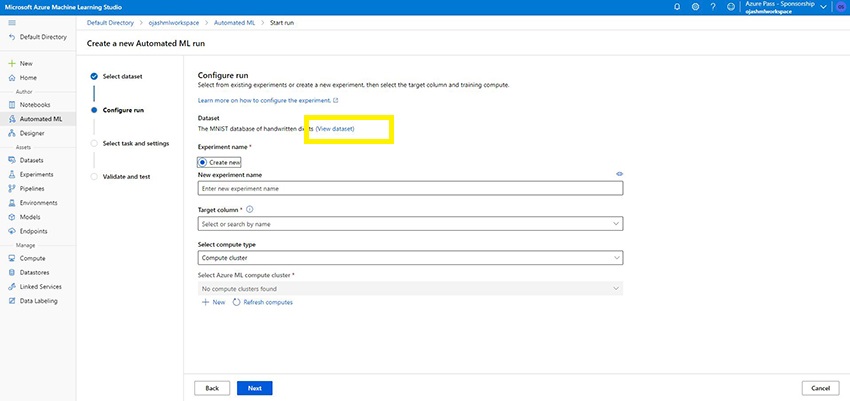Go to Datasets in the sidebar
Screen dimensions: 850x401
pos(32,160)
